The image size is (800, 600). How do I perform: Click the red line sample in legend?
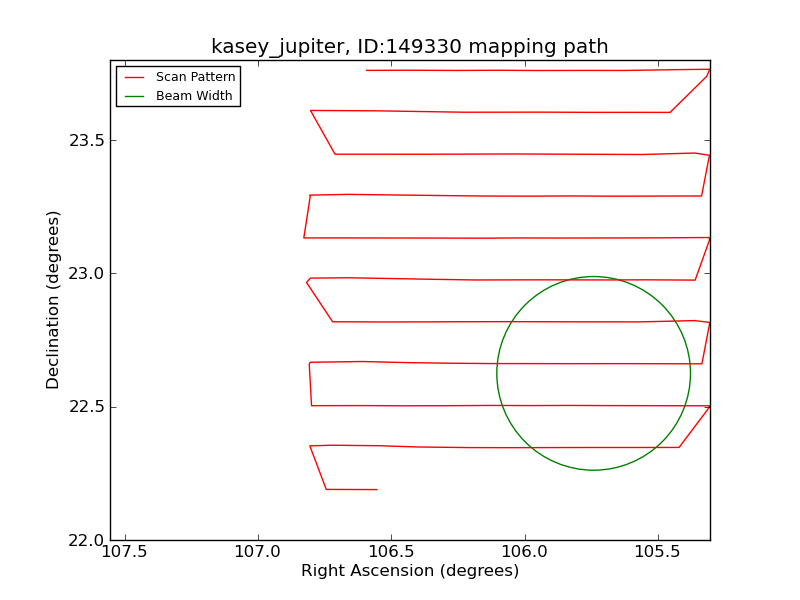click(134, 77)
